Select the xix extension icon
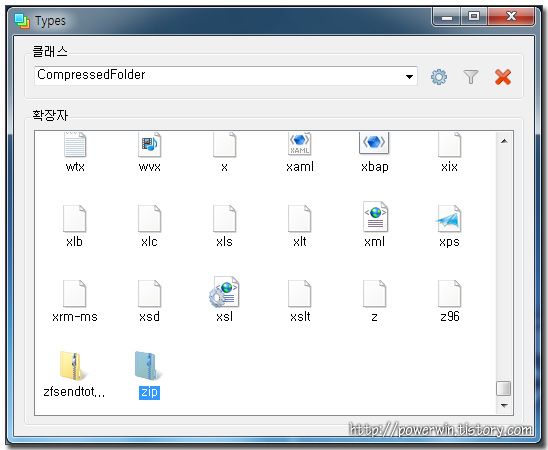Screen dimensions: 548x450 pyautogui.click(x=449, y=145)
